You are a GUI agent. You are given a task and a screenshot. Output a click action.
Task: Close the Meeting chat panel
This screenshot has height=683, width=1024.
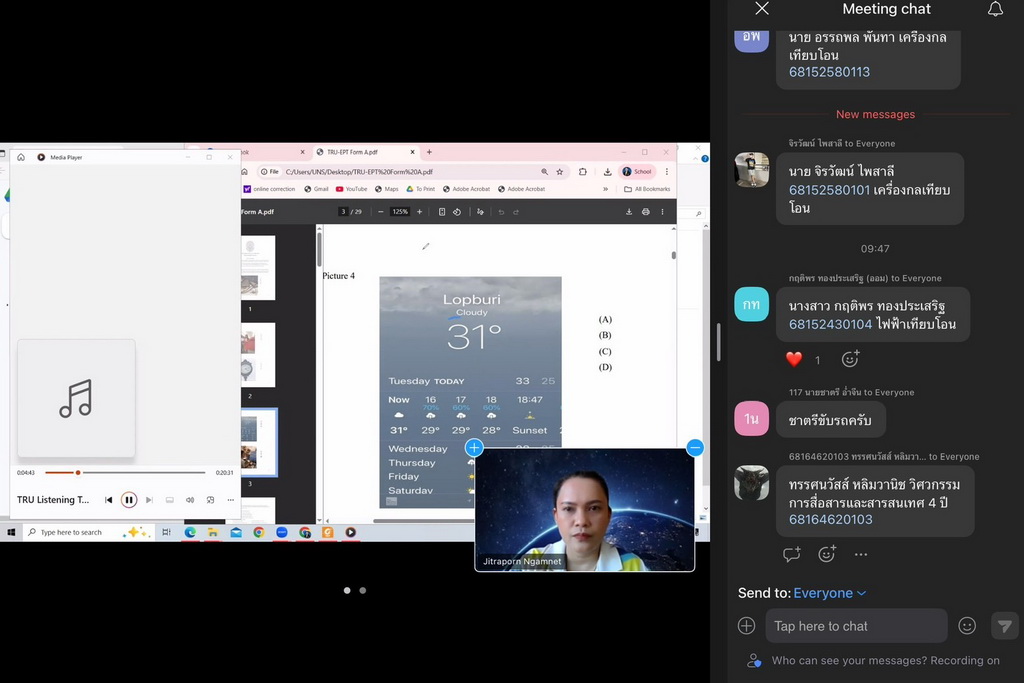[761, 8]
